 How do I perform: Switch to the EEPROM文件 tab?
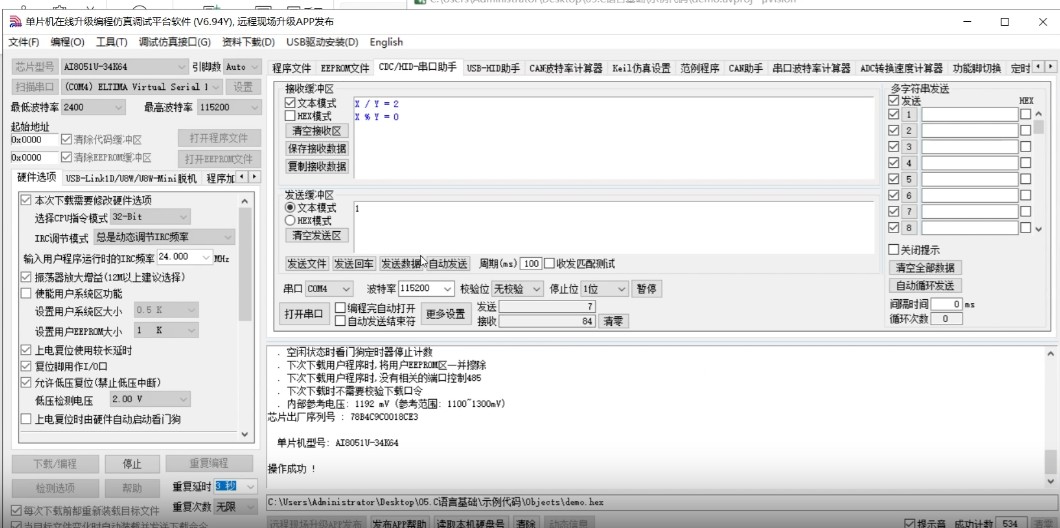point(345,68)
